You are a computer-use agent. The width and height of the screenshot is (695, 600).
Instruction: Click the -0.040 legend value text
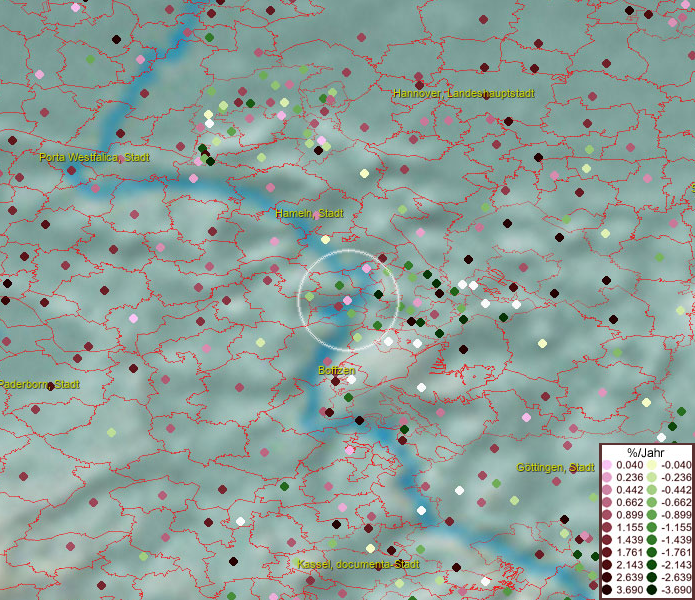pos(676,465)
